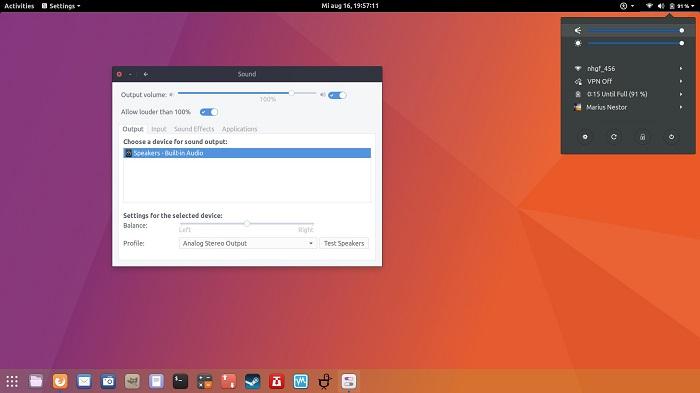The width and height of the screenshot is (700, 393).
Task: Switch to the Sound Effects tab
Action: 194,129
